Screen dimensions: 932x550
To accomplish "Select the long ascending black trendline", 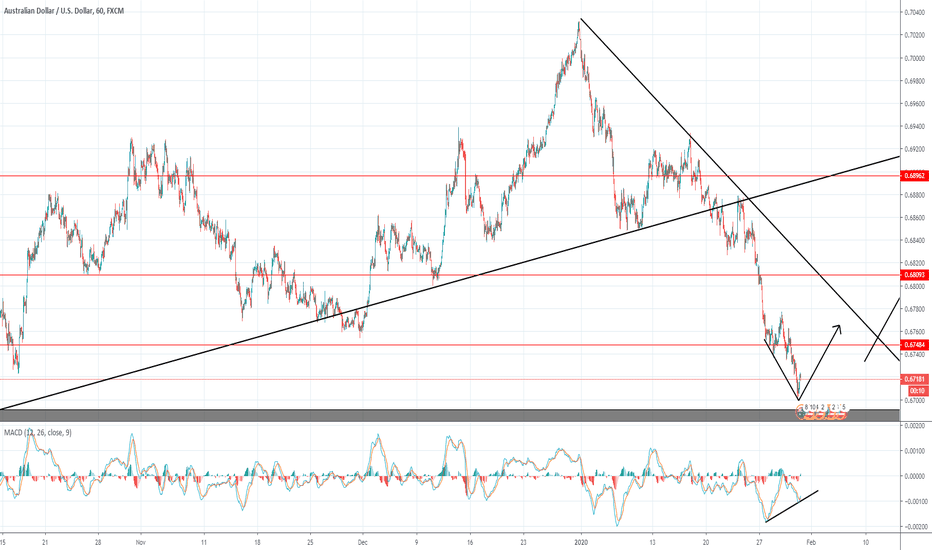I will click(x=449, y=283).
